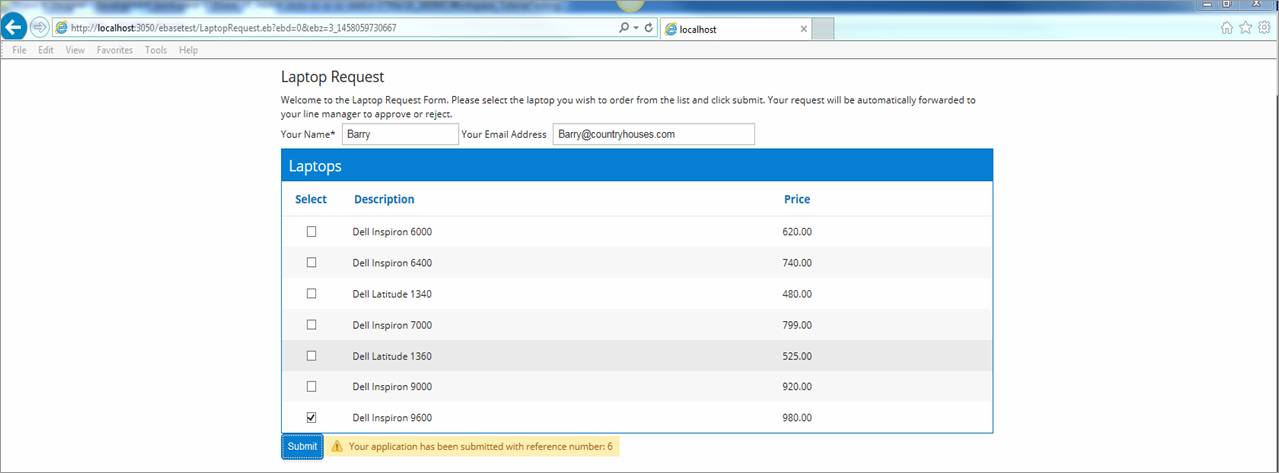Screen dimensions: 1279x473
Task: Open the Tools gear icon
Action: (x=1264, y=28)
